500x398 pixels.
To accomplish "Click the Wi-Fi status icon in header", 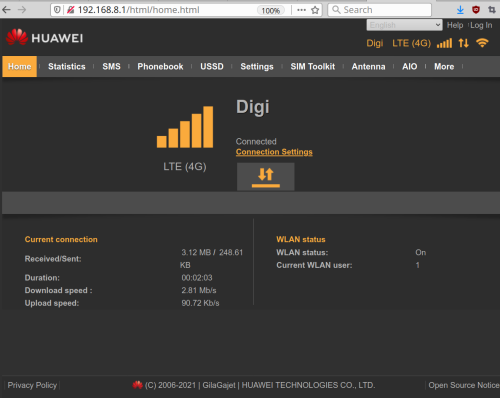I will [x=482, y=43].
